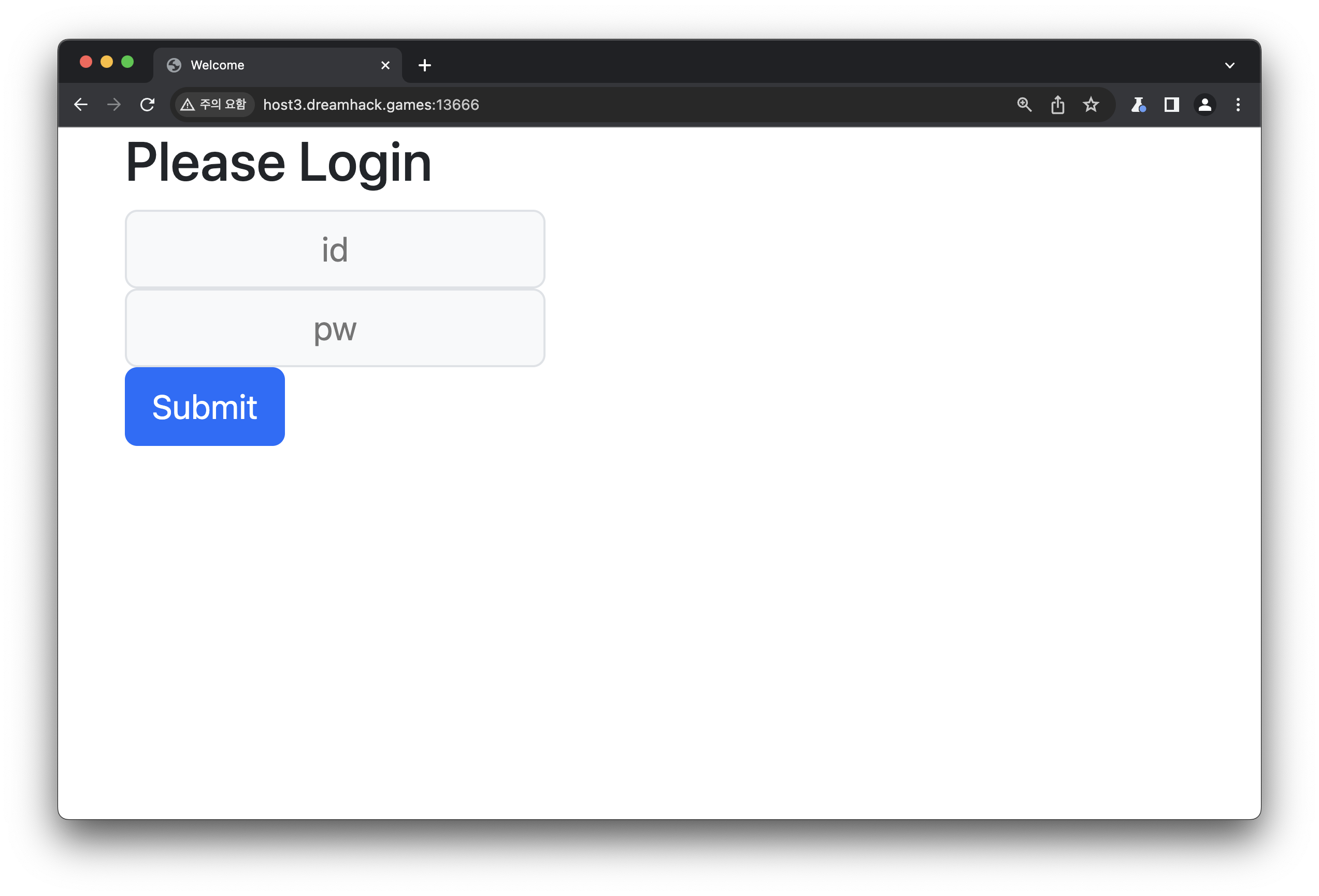Image resolution: width=1319 pixels, height=896 pixels.
Task: Open the profile avatar menu
Action: [x=1205, y=105]
